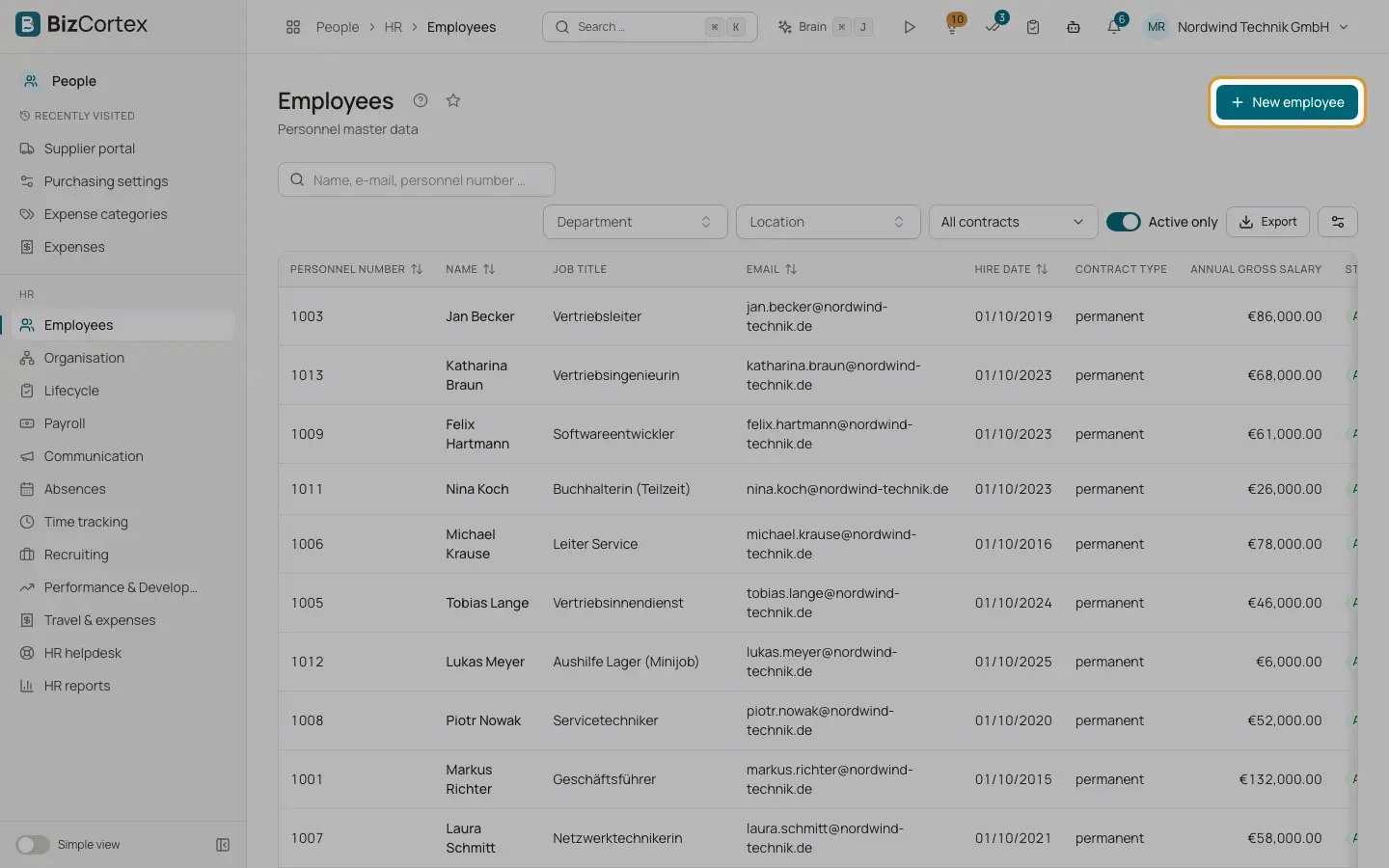The height and width of the screenshot is (868, 1389).
Task: Open Lifecycle in the sidebar
Action: point(123,391)
